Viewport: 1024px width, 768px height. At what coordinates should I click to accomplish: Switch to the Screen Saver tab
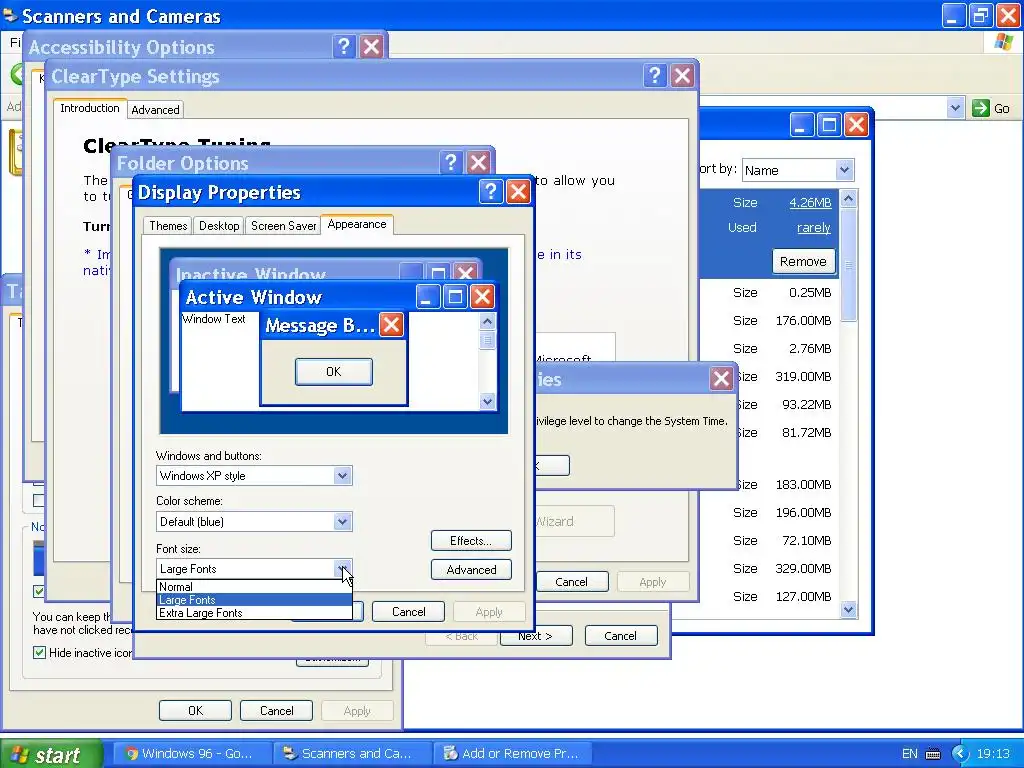[283, 226]
